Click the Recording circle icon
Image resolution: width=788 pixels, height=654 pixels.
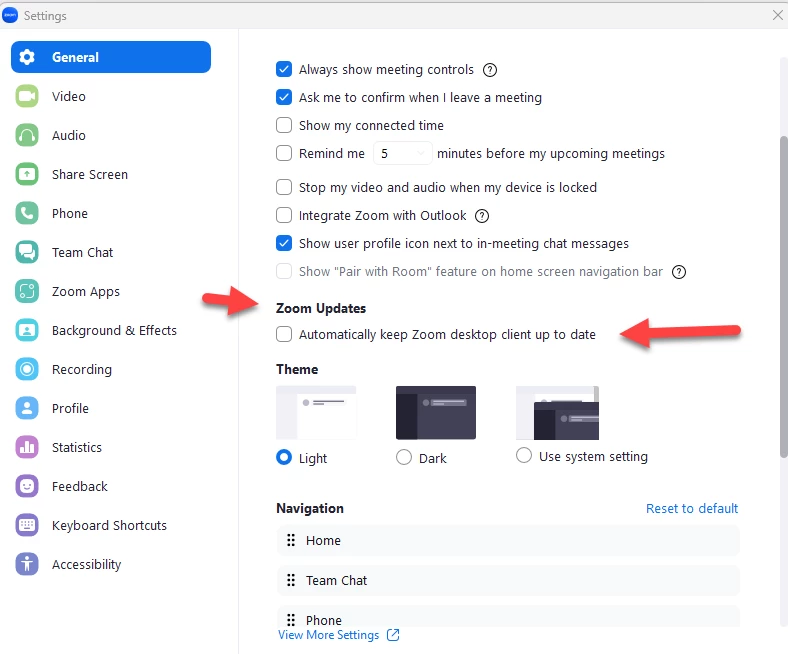[x=27, y=369]
